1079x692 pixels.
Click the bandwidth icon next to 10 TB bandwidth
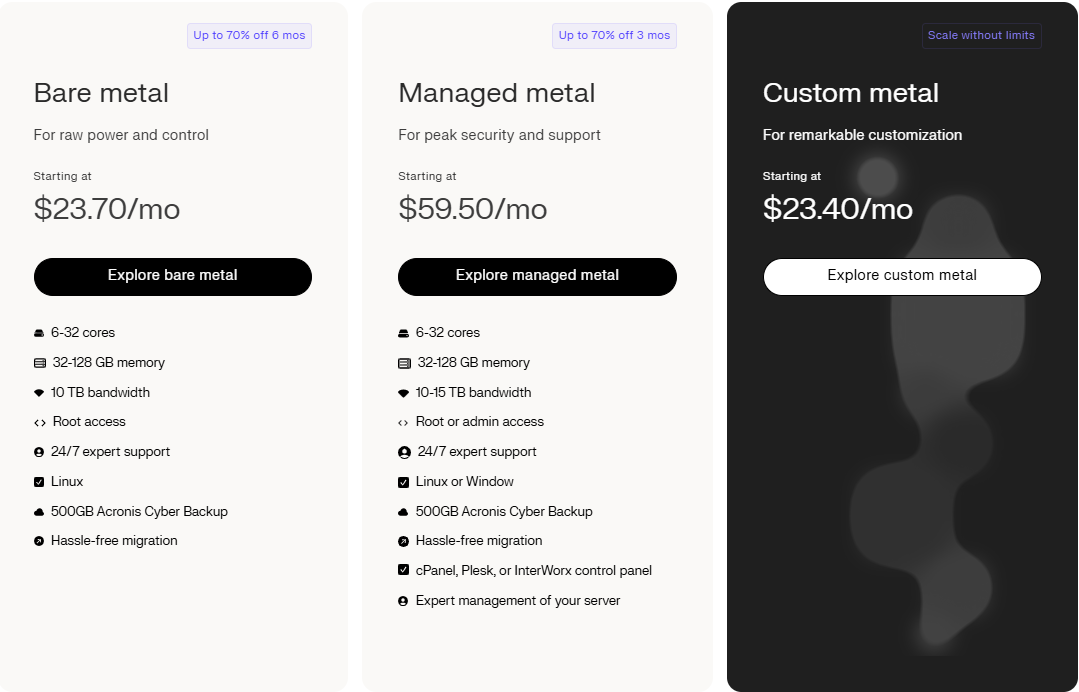(39, 393)
